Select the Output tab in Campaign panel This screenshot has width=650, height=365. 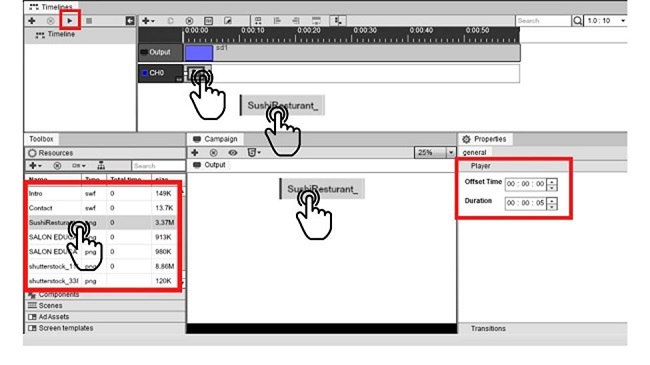click(209, 165)
